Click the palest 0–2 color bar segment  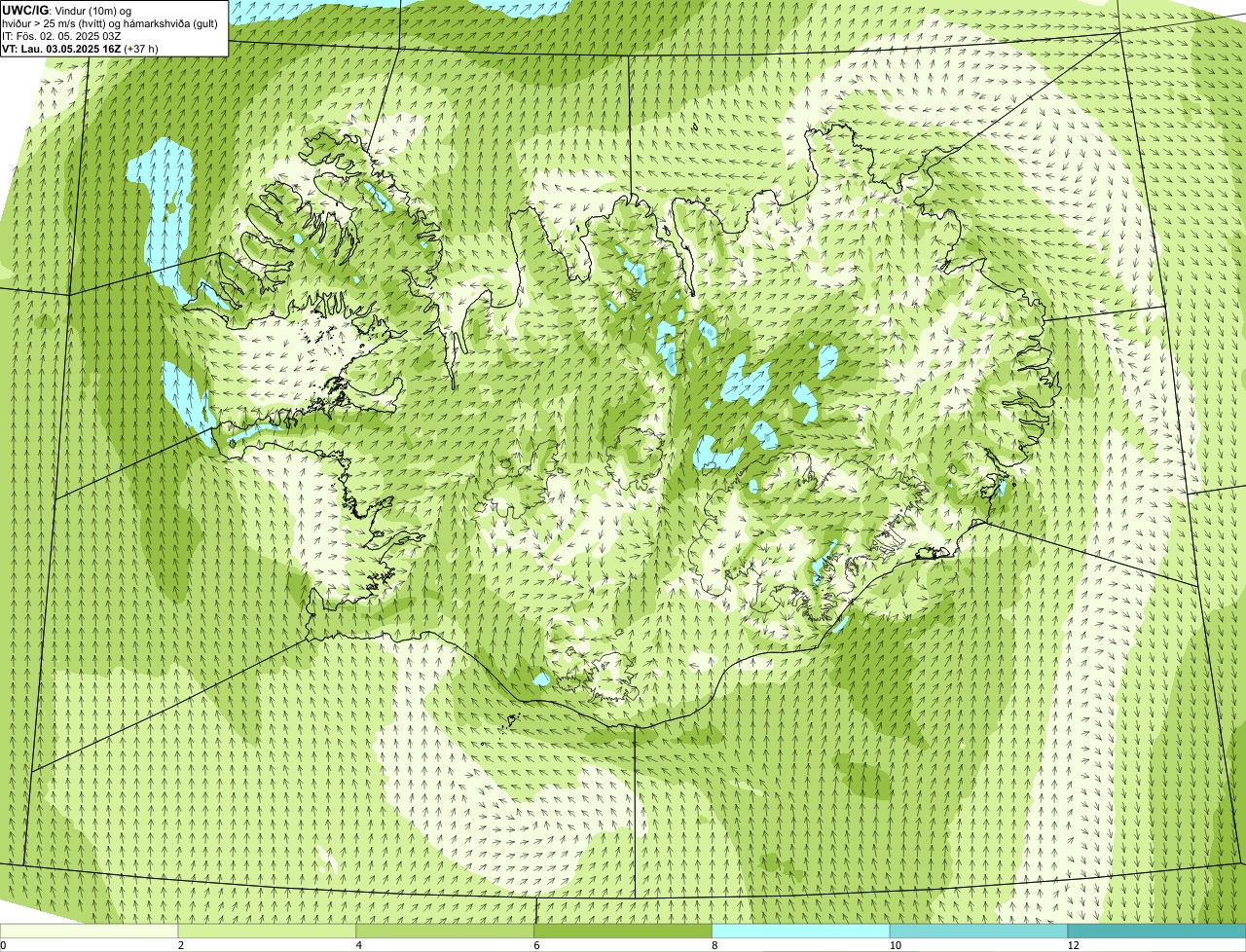point(90,931)
